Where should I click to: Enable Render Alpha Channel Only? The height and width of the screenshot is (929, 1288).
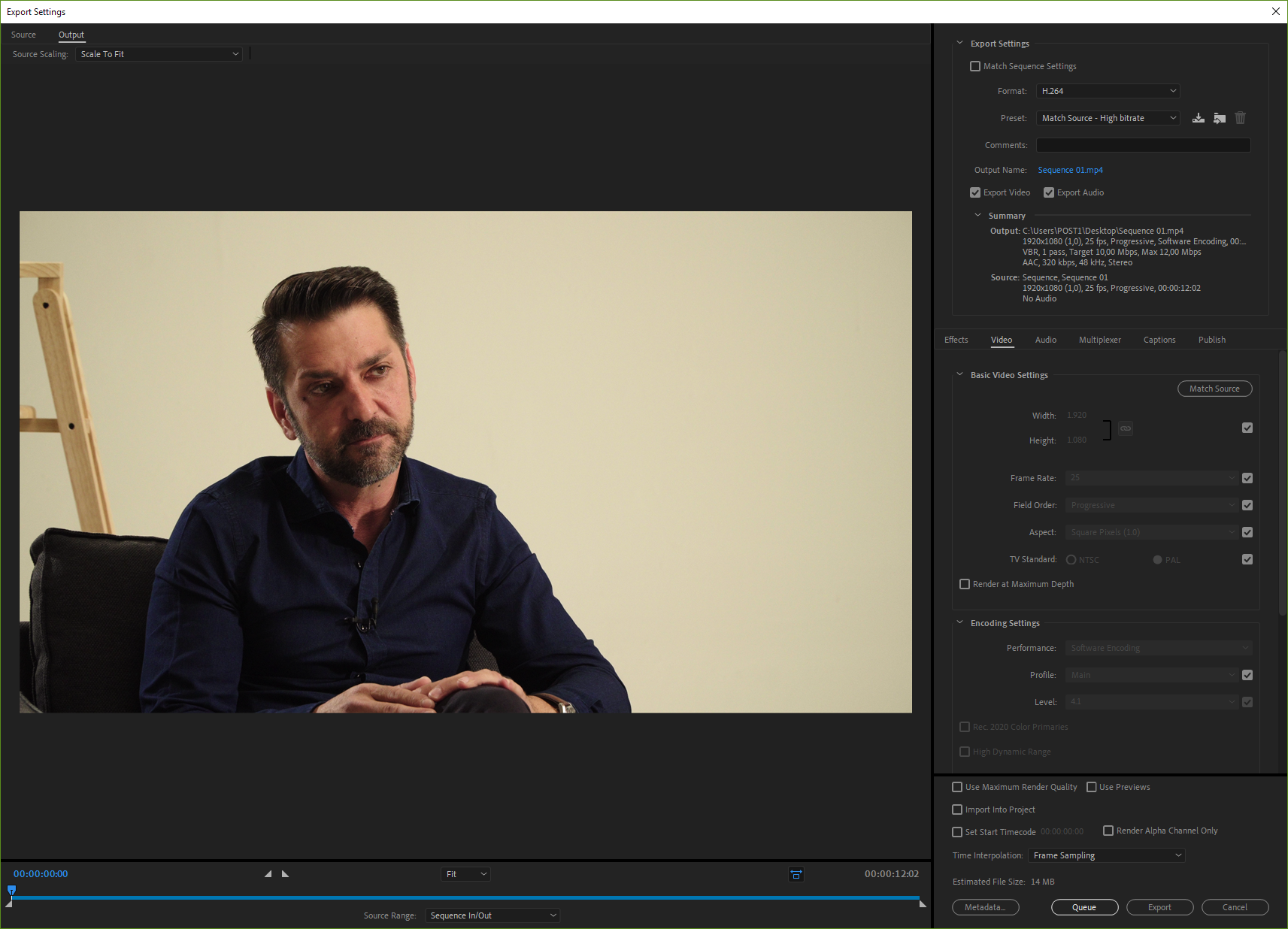tap(1108, 831)
